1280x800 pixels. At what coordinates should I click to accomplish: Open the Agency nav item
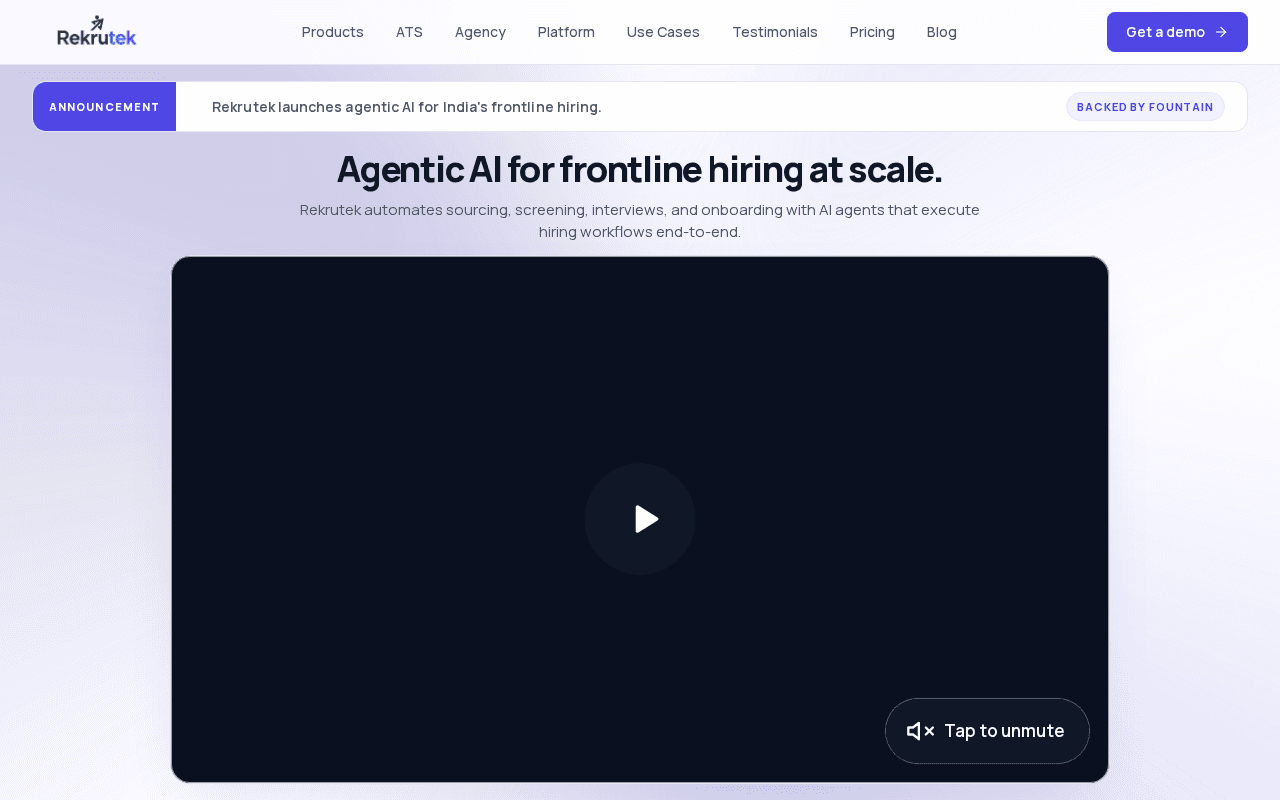(x=480, y=32)
